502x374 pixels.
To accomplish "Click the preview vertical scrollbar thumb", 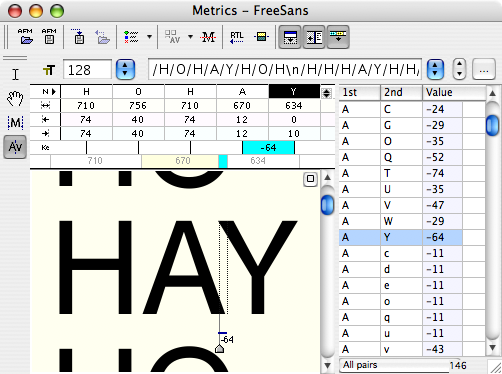I will (327, 205).
